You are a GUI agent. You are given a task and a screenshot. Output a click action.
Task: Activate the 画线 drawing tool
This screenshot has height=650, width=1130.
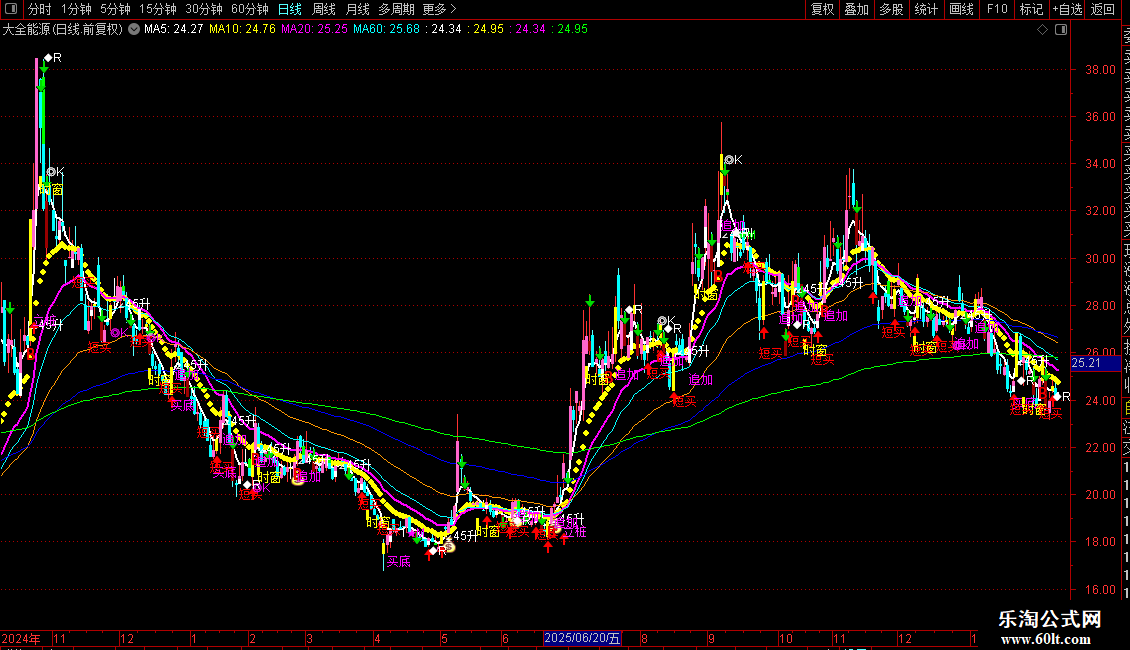[961, 10]
